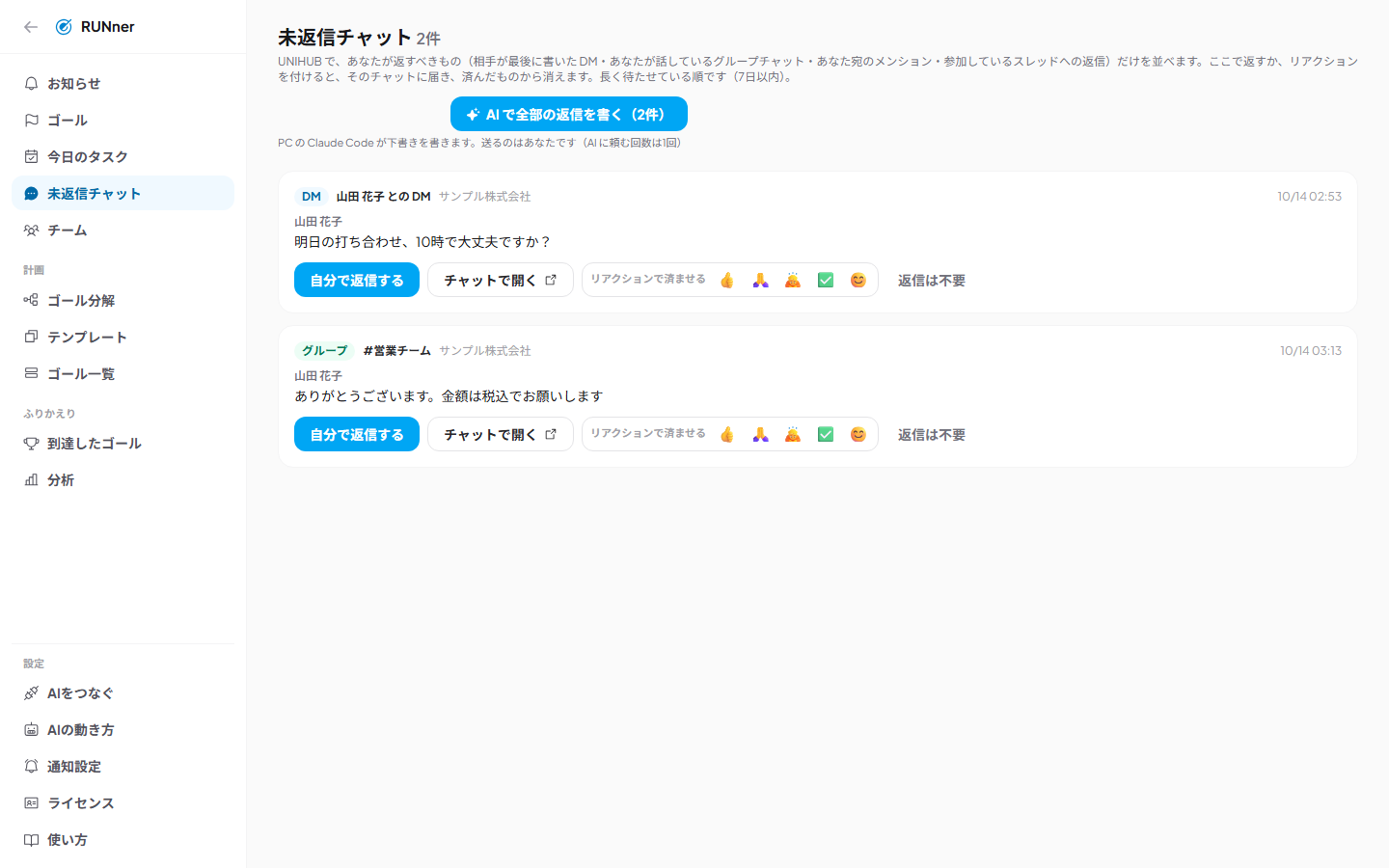1389x868 pixels.
Task: Open テンプレート in the sidebar
Action: pyautogui.click(x=123, y=337)
